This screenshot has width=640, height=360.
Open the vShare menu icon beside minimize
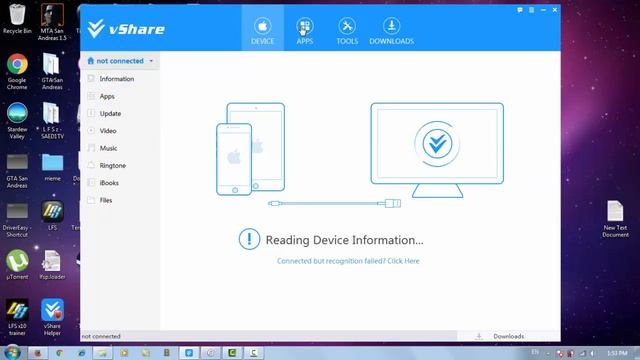[531, 10]
